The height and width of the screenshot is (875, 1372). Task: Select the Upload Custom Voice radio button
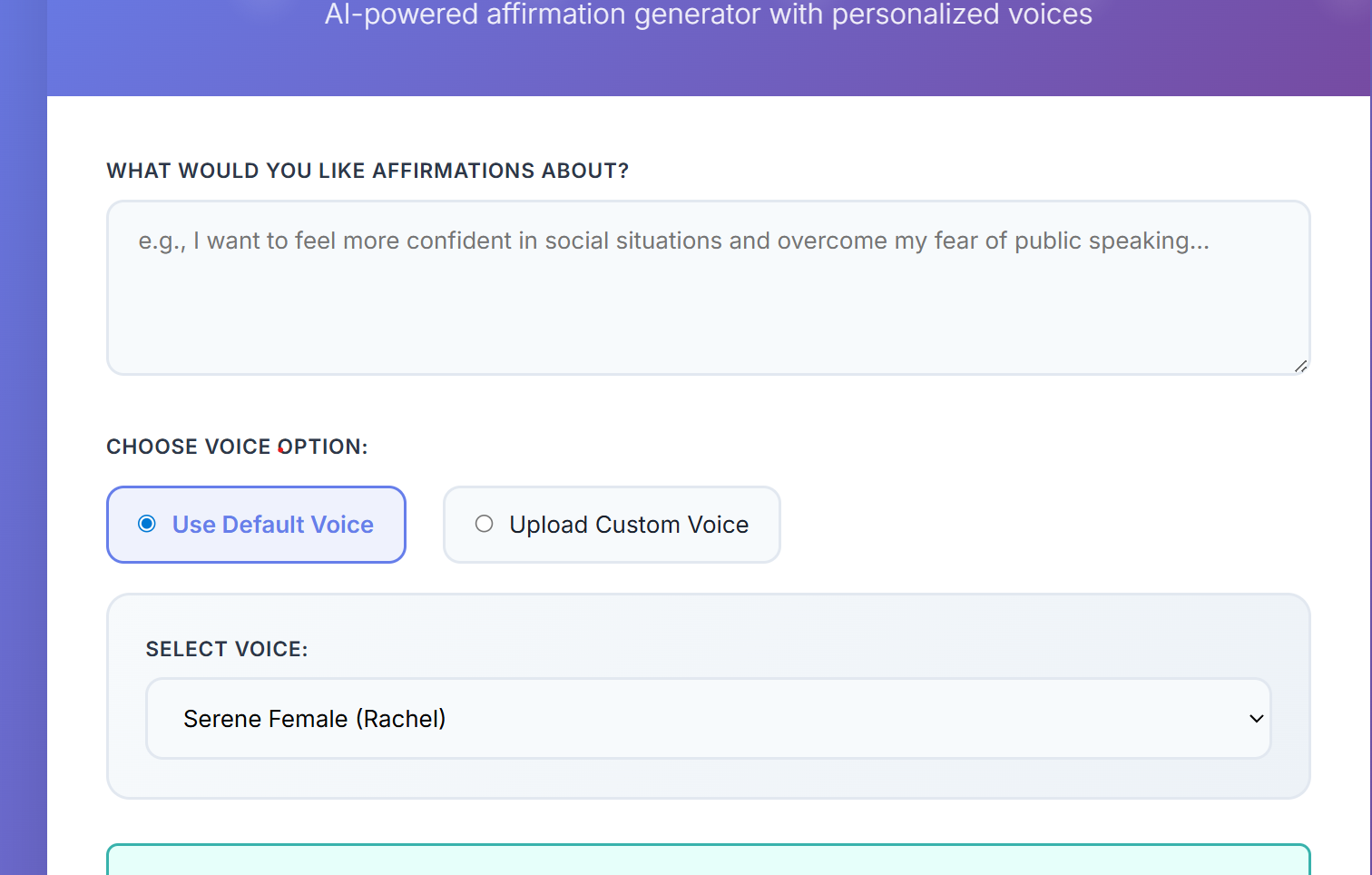485,524
